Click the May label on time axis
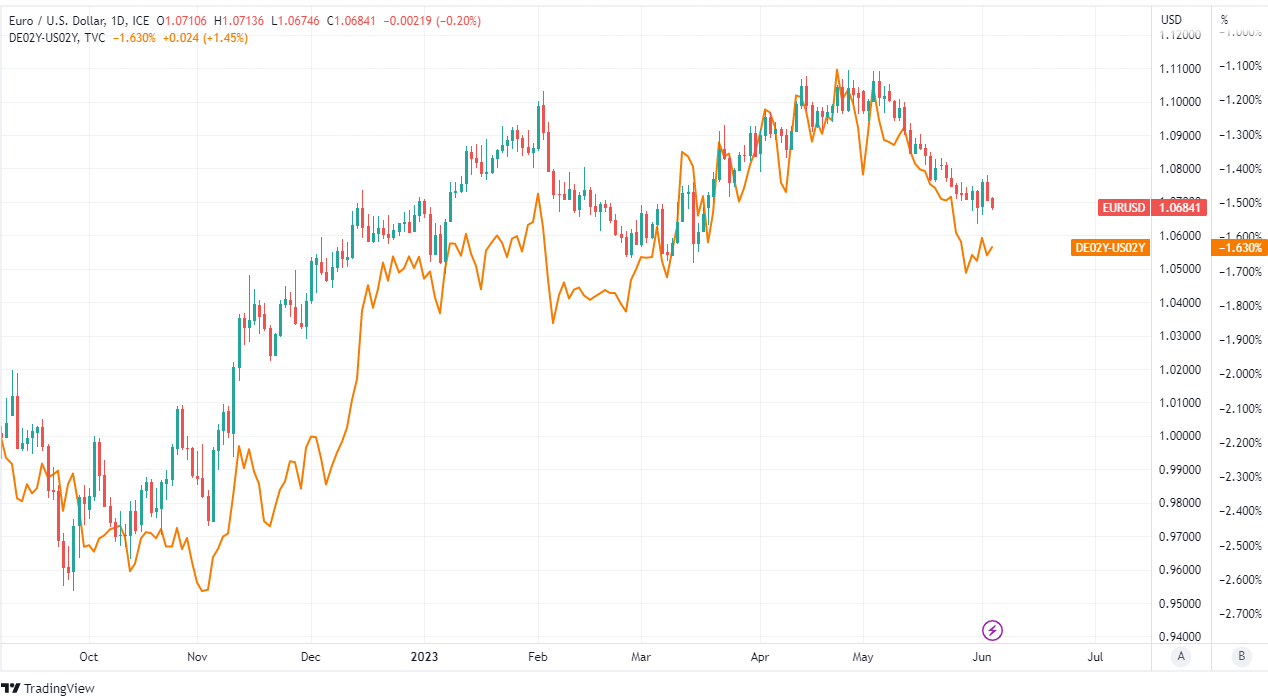 coord(863,657)
